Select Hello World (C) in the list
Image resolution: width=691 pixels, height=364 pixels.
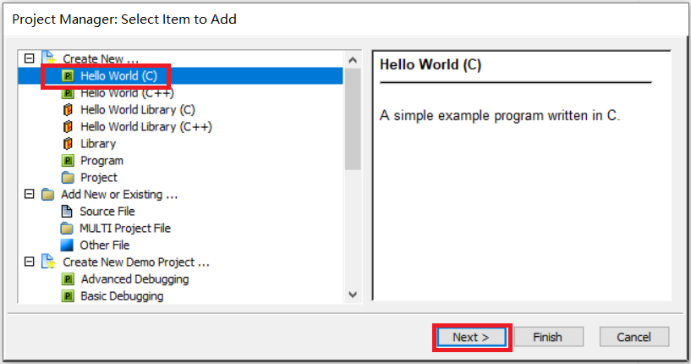coord(119,76)
